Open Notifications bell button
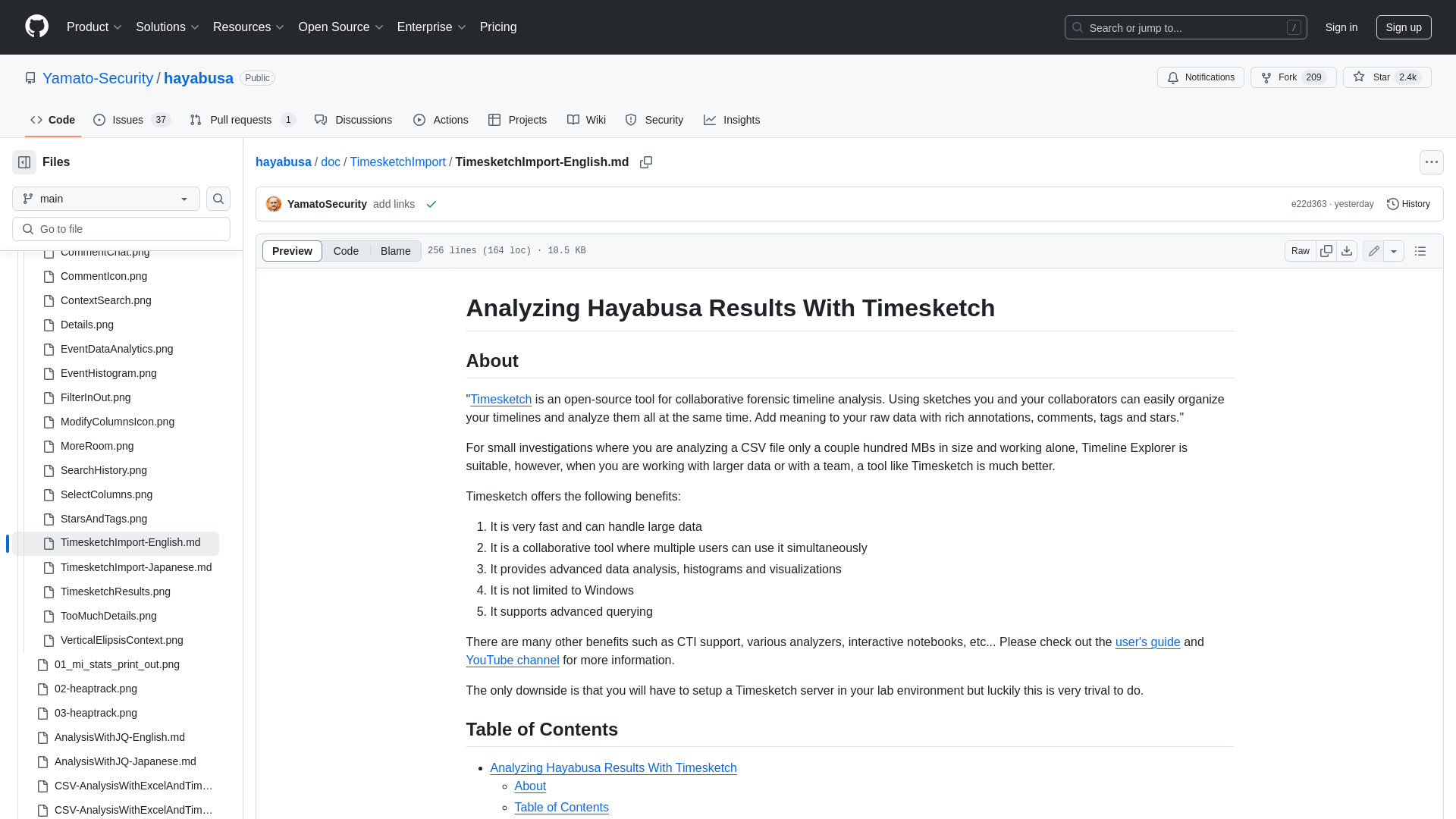Viewport: 1456px width, 819px height. (x=1200, y=77)
